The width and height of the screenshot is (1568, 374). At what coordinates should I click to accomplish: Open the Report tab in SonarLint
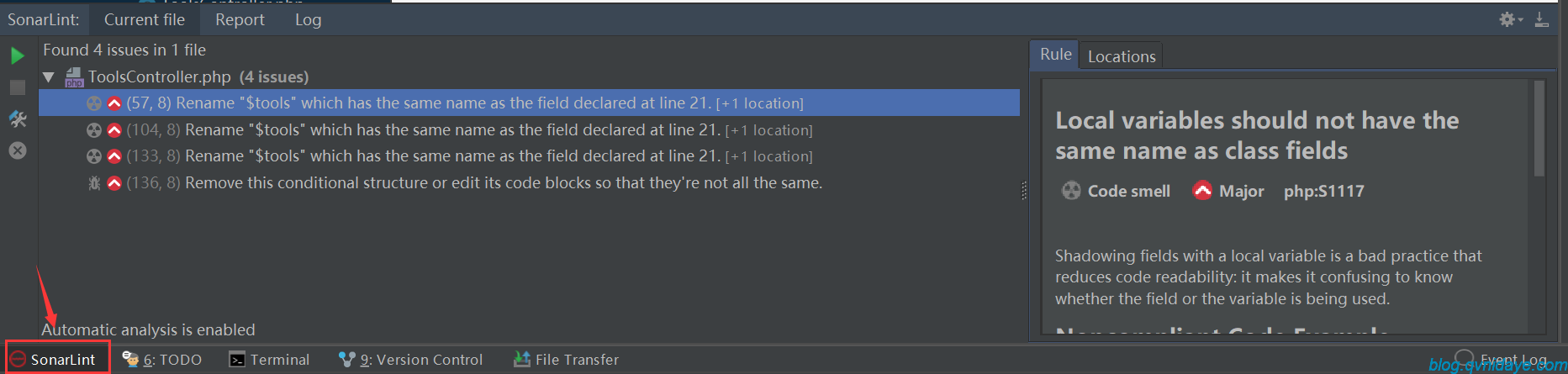[240, 19]
